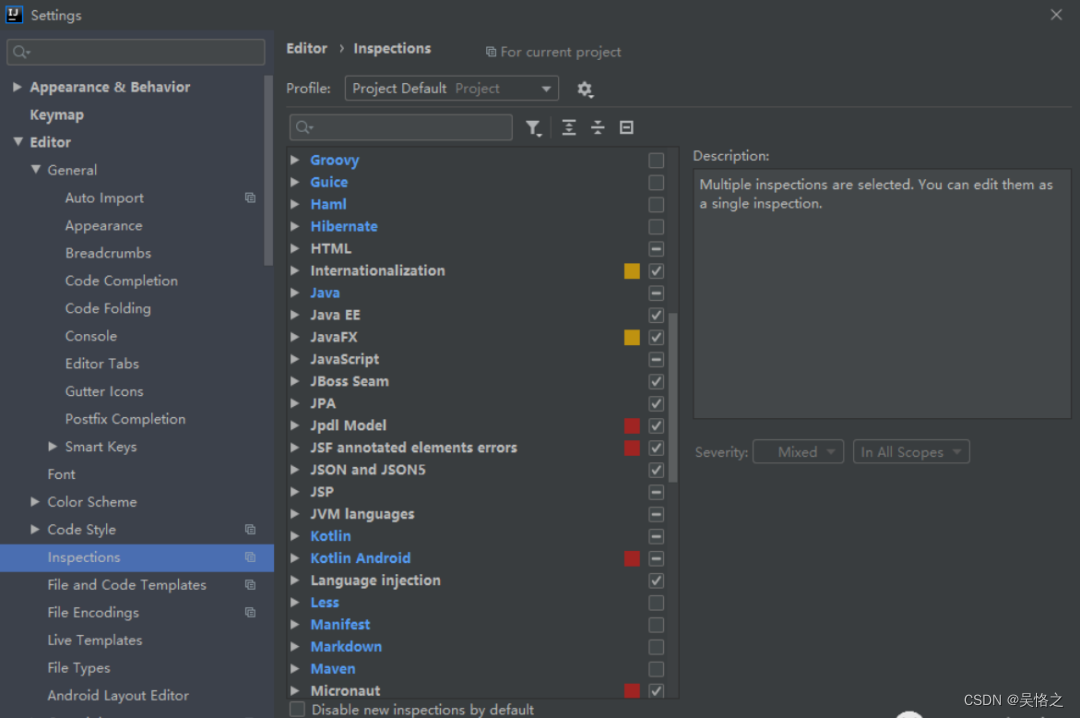Focus the inspections search field
Image resolution: width=1080 pixels, height=718 pixels.
(x=401, y=127)
